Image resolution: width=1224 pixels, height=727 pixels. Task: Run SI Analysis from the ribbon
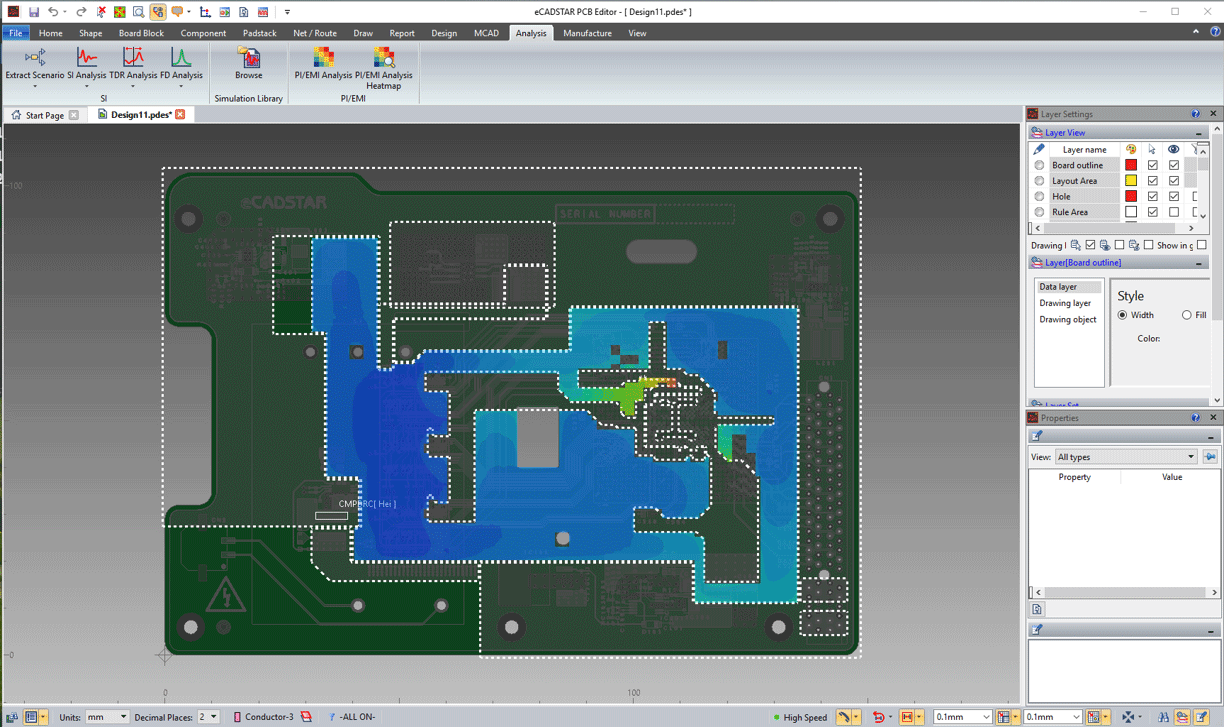87,65
